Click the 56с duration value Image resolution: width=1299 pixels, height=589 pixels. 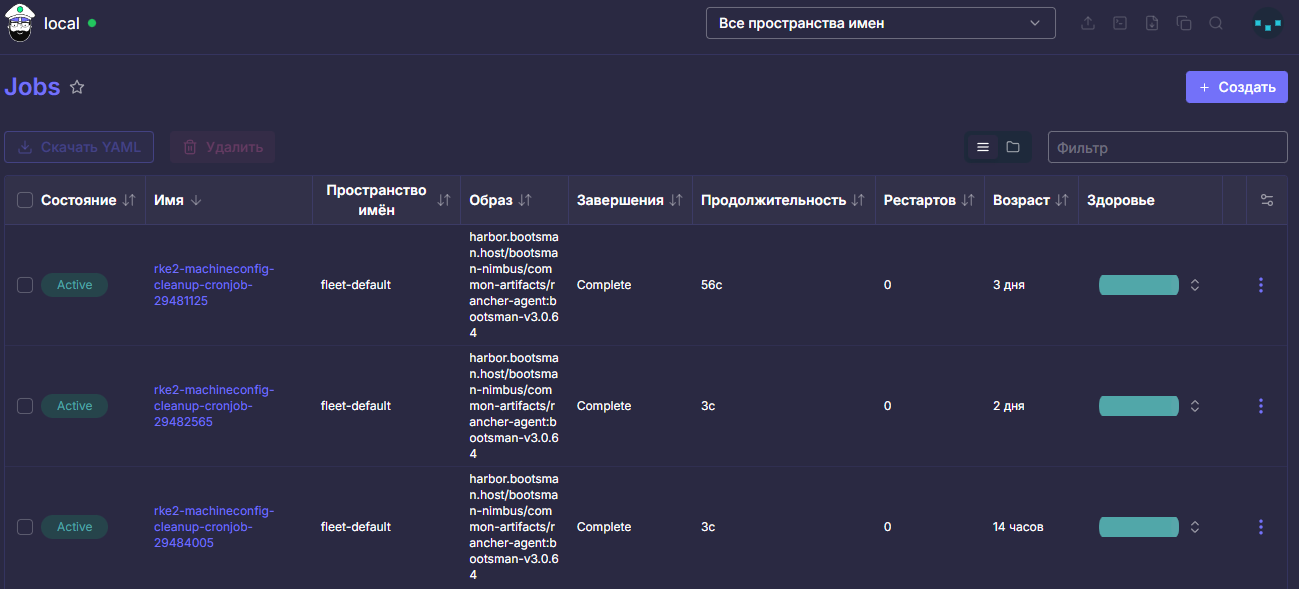point(712,285)
